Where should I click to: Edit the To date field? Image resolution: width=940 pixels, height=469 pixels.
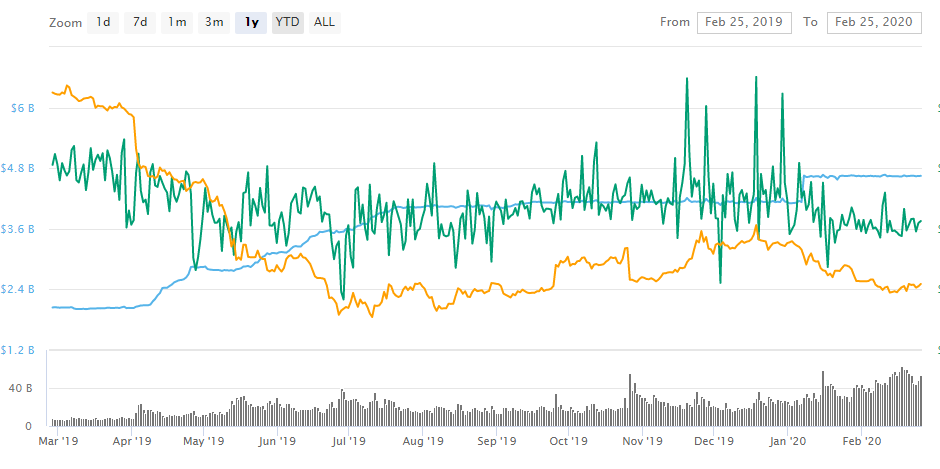[x=874, y=22]
